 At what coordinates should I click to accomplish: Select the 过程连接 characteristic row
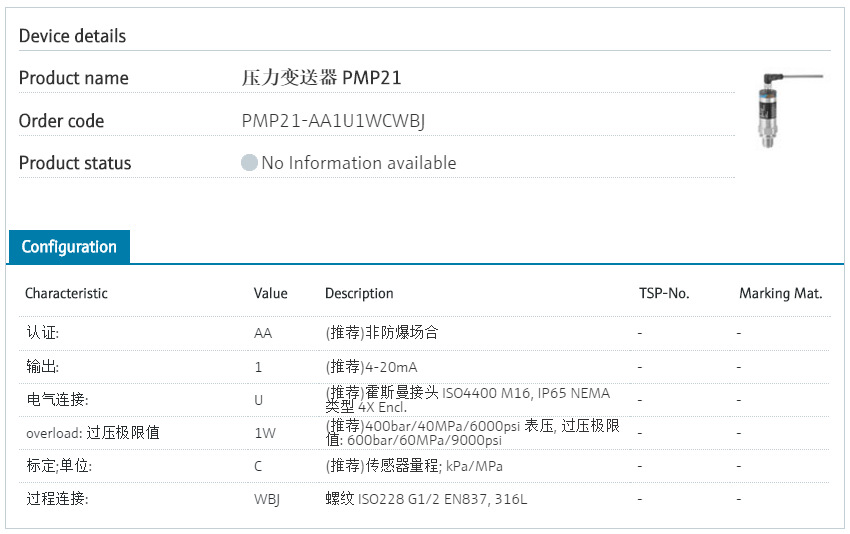[x=57, y=499]
